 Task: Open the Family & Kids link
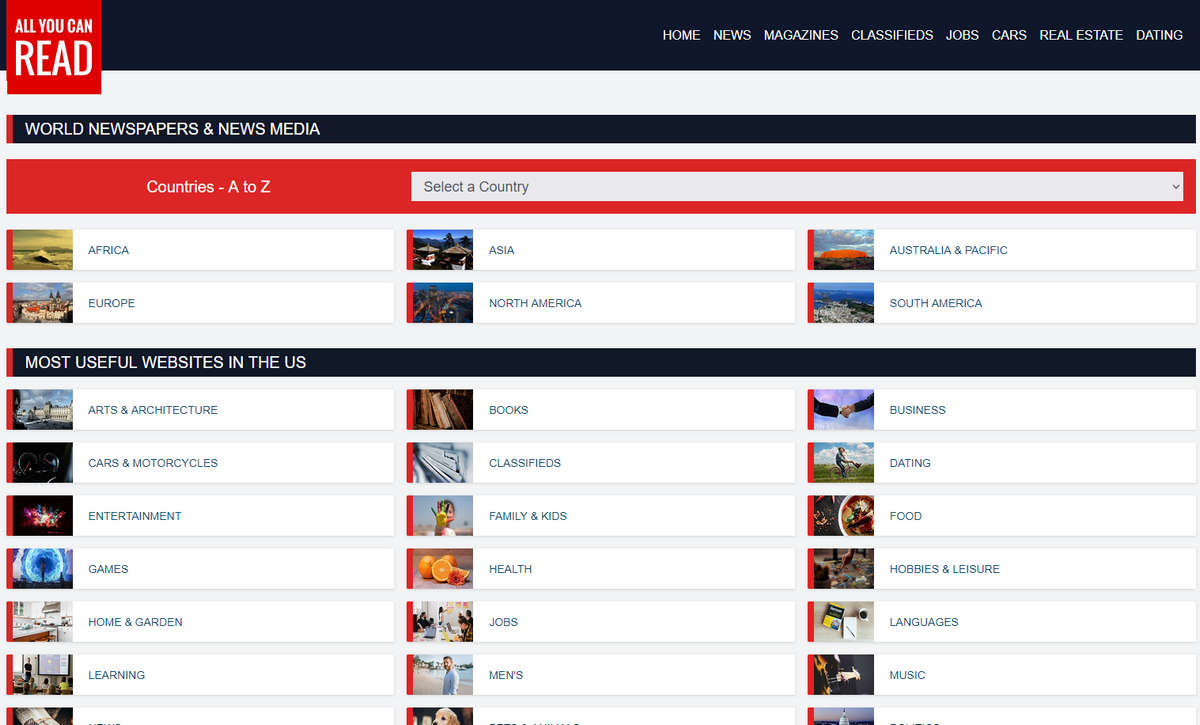(528, 516)
